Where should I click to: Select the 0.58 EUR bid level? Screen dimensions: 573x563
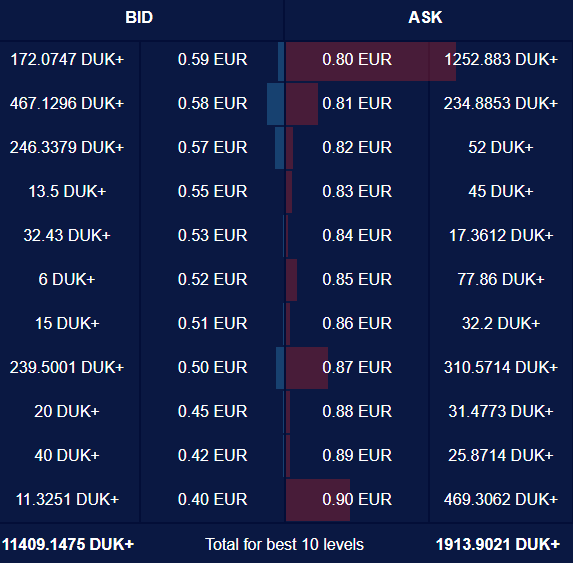(x=212, y=103)
